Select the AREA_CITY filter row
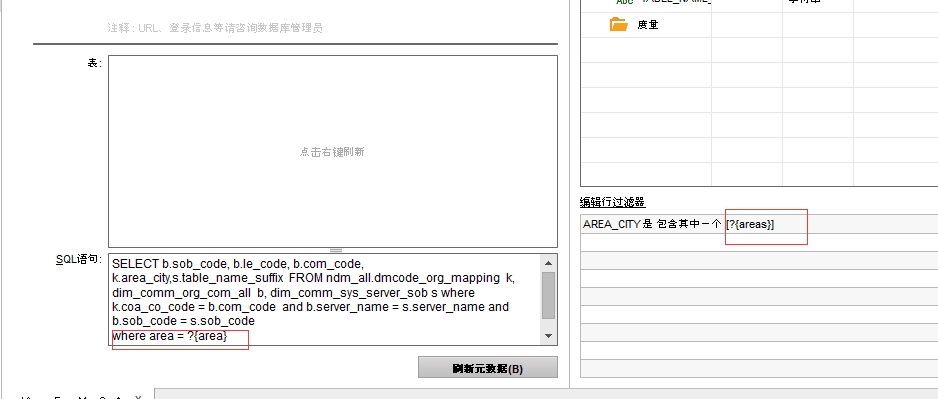The image size is (938, 399). coord(759,224)
